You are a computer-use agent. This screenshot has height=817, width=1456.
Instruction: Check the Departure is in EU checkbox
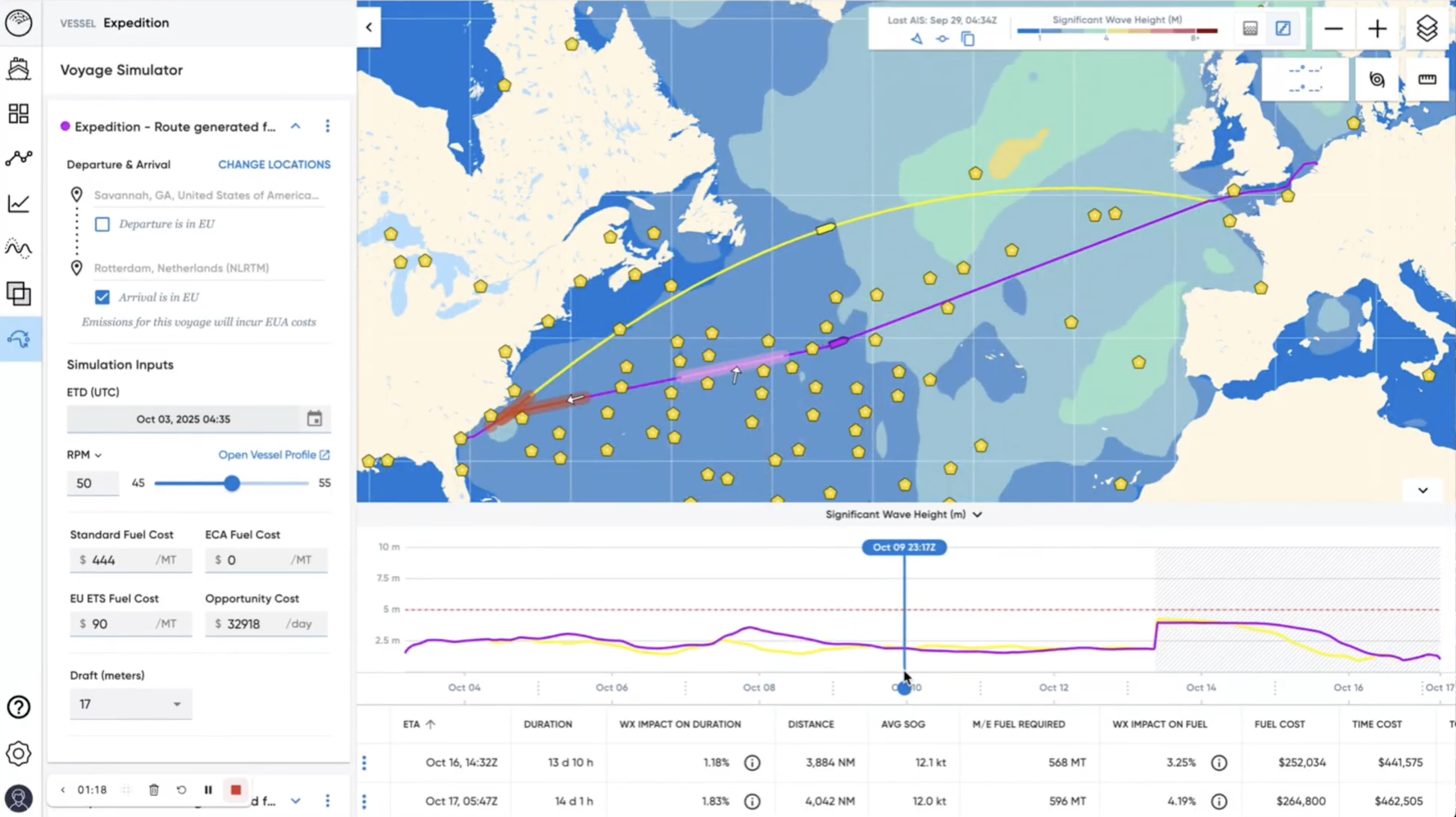(x=102, y=225)
